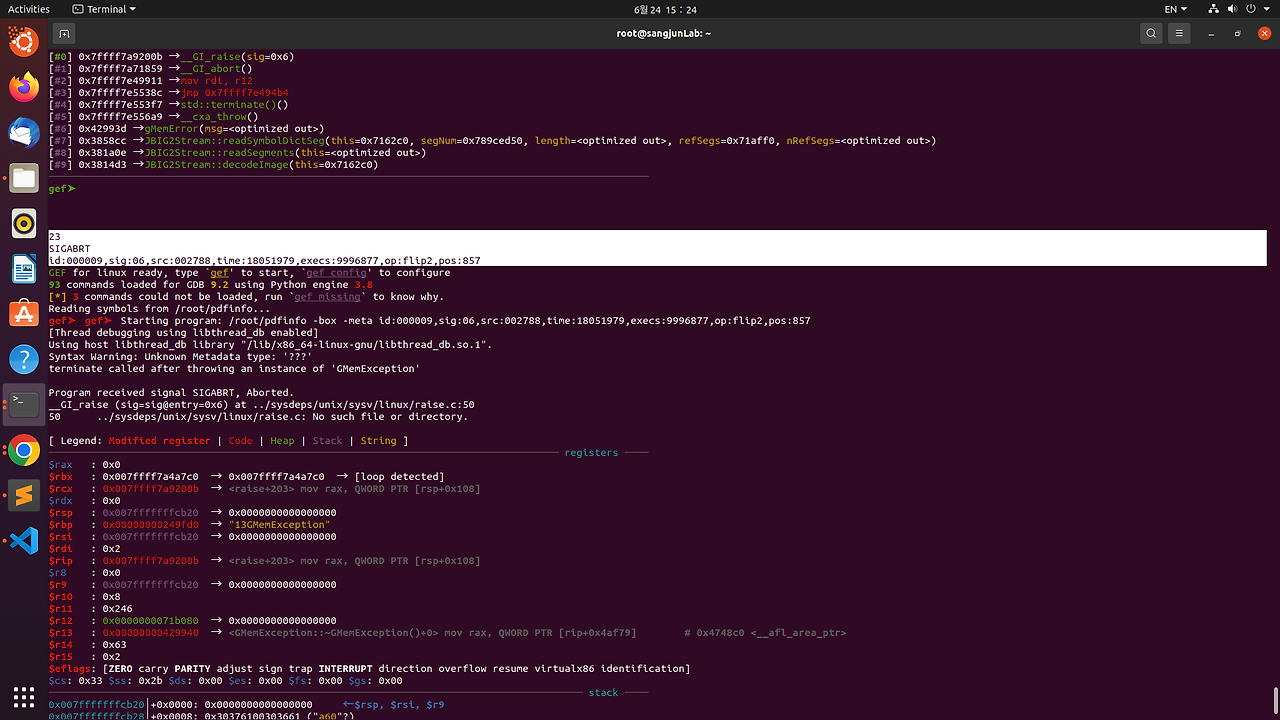Open the terminal search button
The image size is (1280, 720).
(x=1151, y=33)
